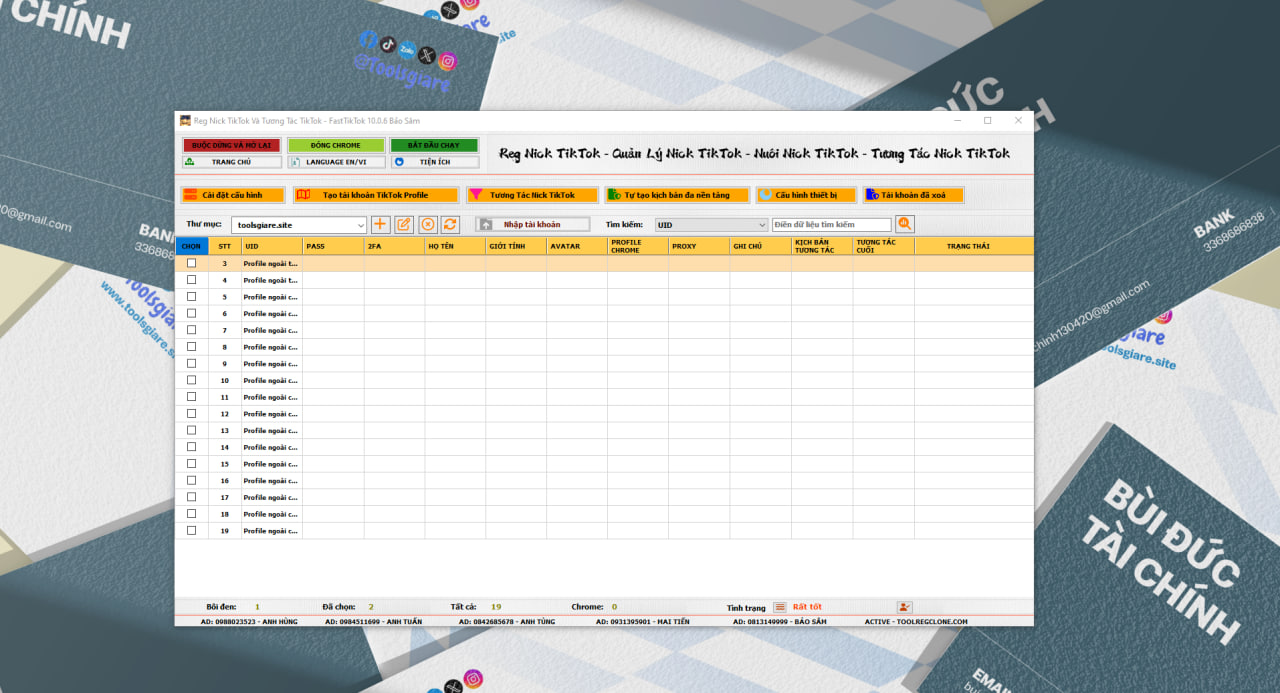The width and height of the screenshot is (1280, 693).
Task: Click the AVATAR column header
Action: [577, 246]
